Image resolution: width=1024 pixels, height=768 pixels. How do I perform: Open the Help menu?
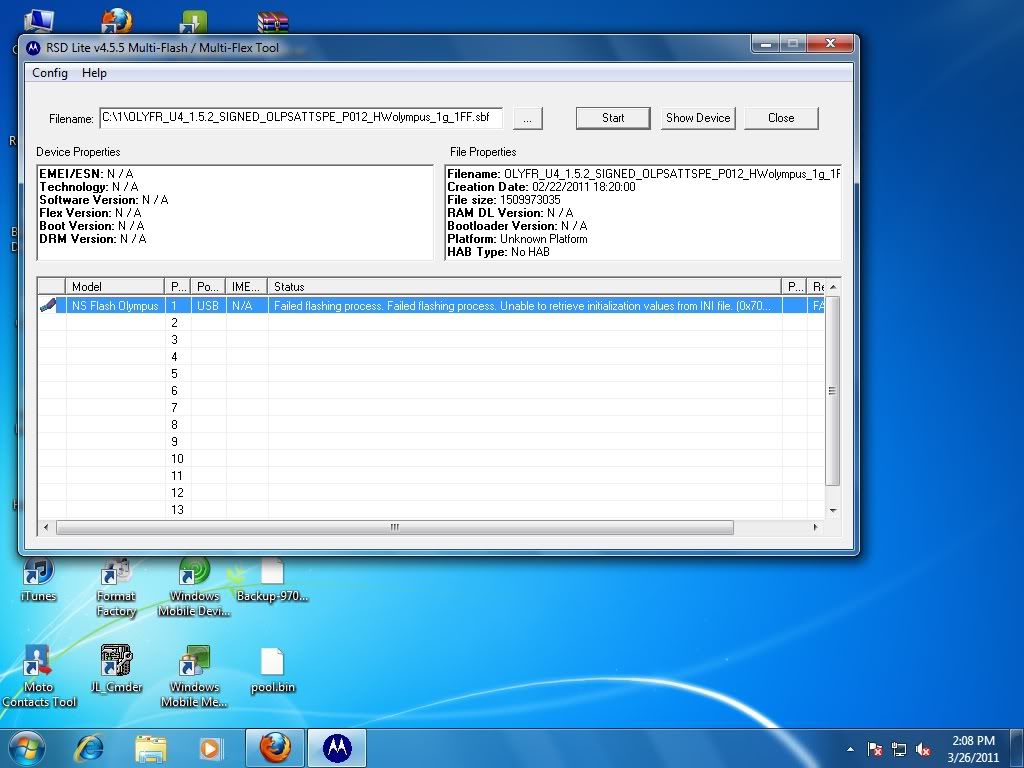(x=94, y=73)
